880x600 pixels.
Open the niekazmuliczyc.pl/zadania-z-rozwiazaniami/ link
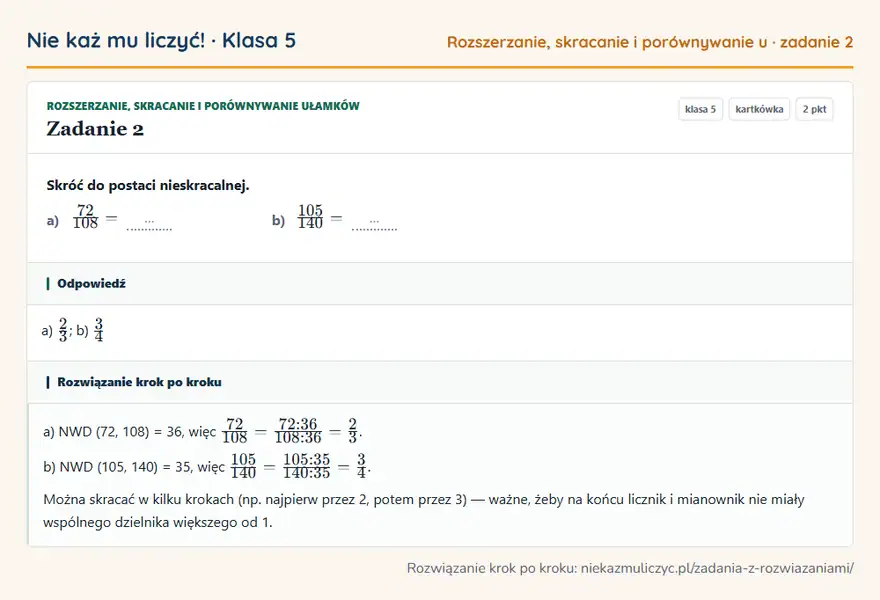tap(717, 568)
